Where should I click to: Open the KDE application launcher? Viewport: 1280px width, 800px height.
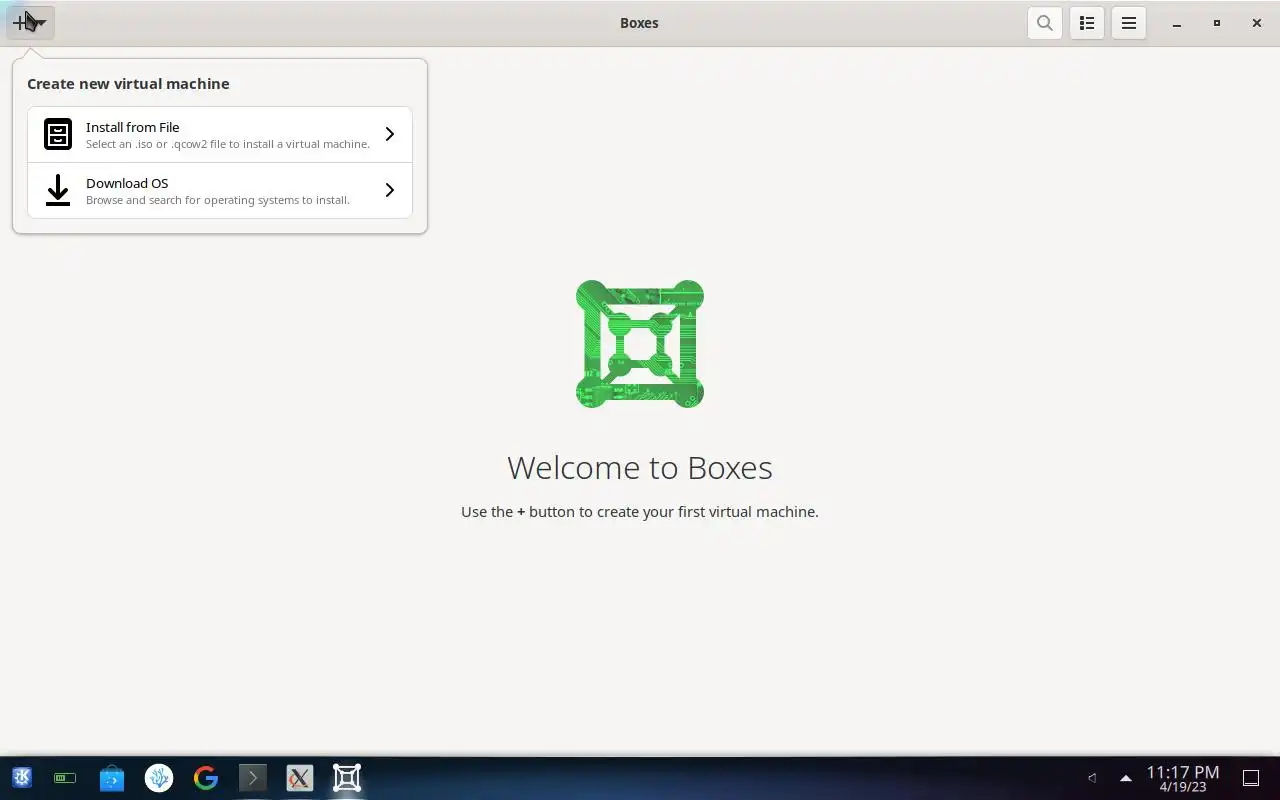(21, 778)
